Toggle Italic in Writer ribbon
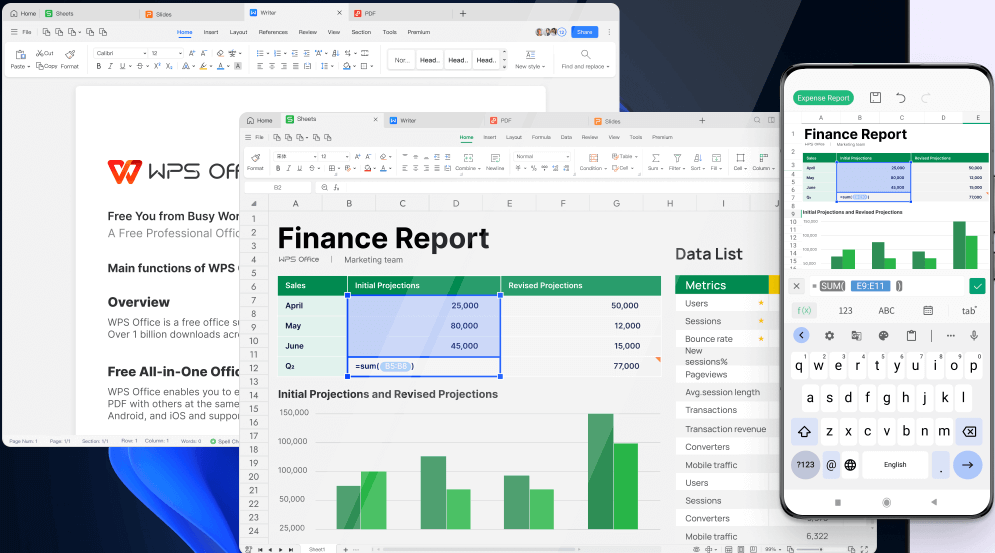 click(110, 66)
